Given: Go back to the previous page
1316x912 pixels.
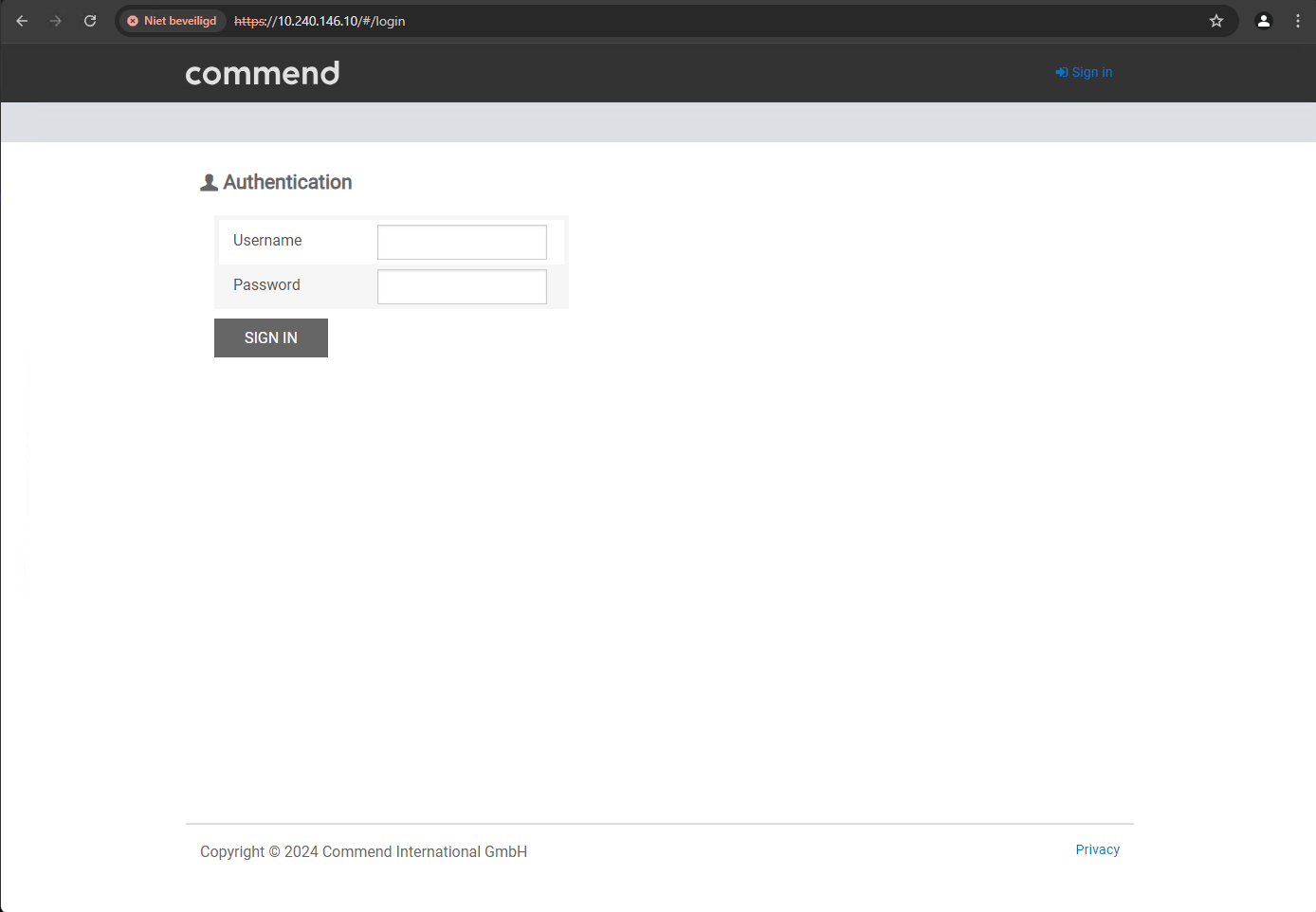Looking at the screenshot, I should 22,21.
